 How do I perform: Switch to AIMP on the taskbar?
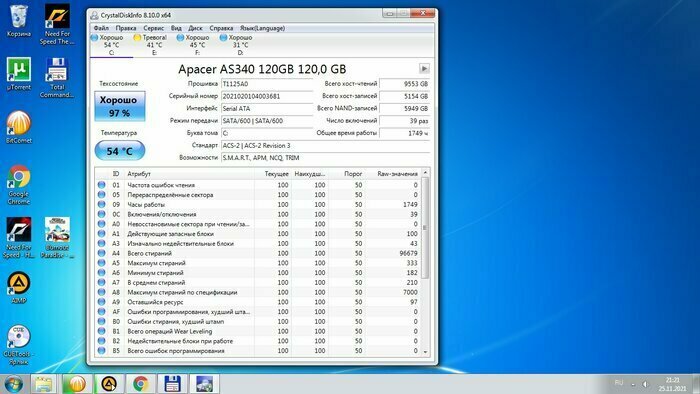point(109,384)
